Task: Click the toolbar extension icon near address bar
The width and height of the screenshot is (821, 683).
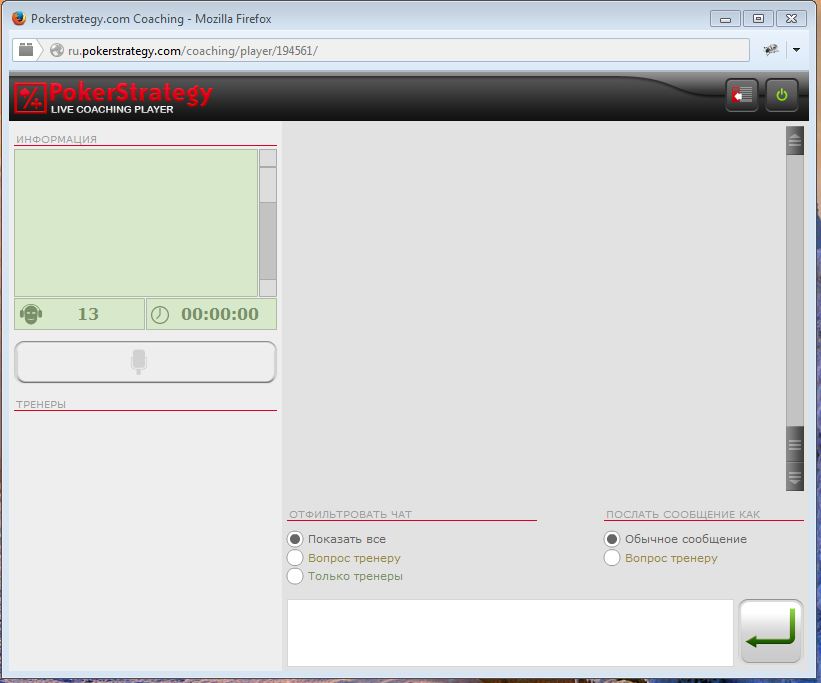Action: [770, 50]
